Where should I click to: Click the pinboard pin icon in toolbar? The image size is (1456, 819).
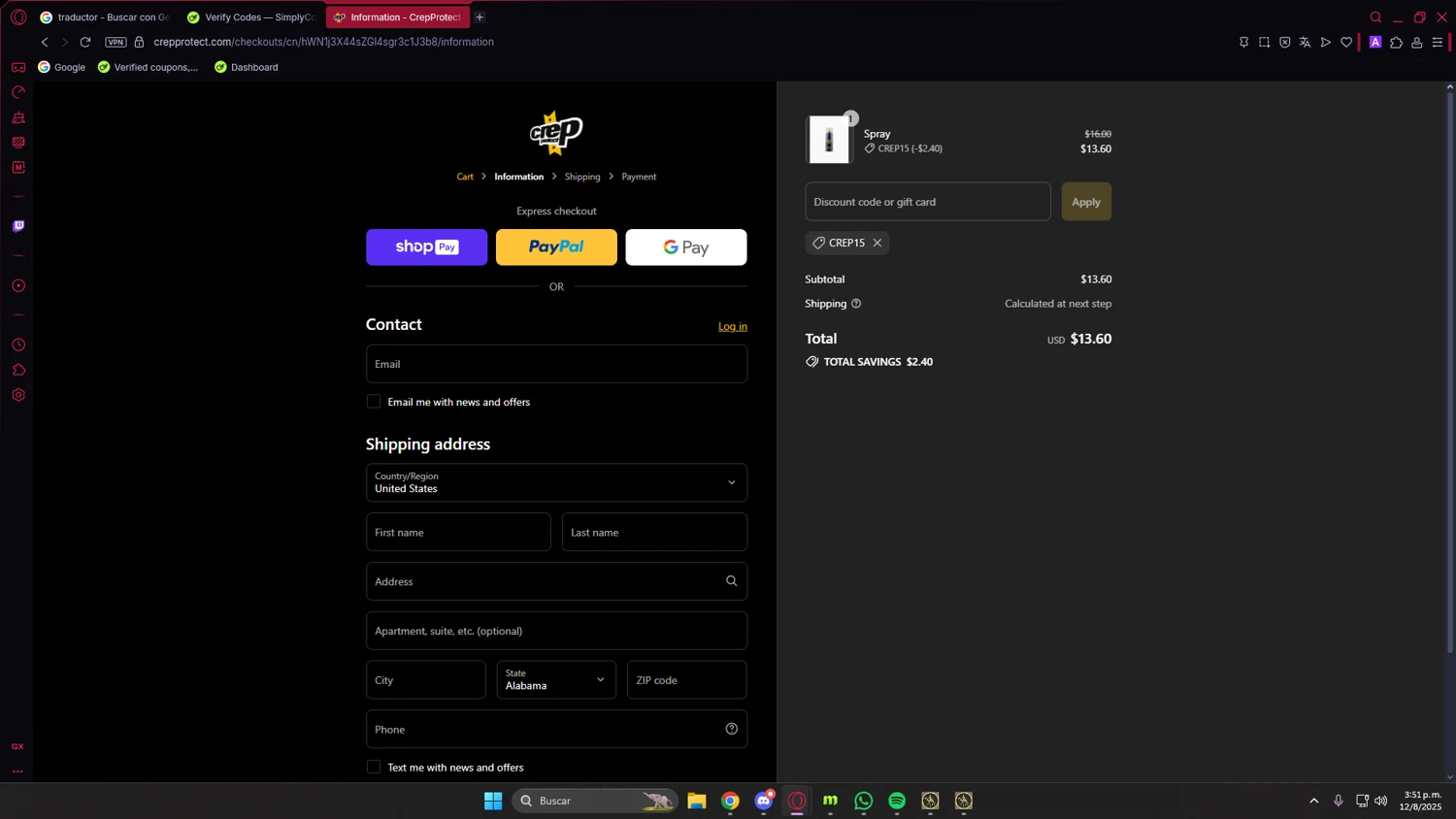1243,43
